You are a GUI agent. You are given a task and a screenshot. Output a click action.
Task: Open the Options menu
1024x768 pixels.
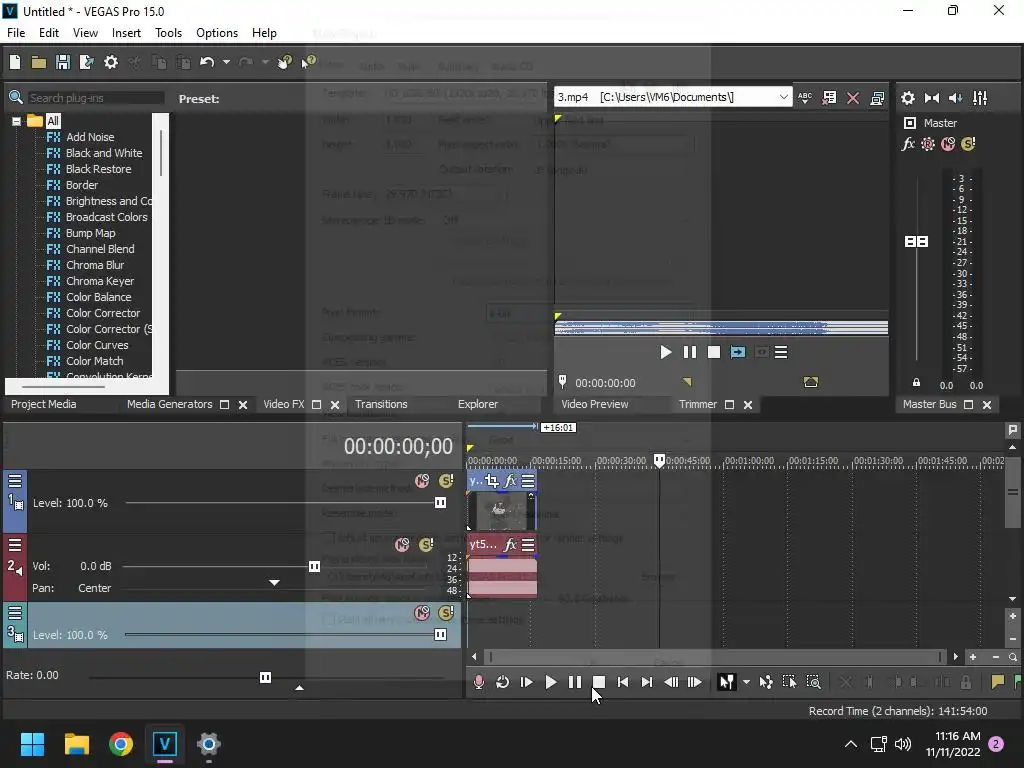click(x=217, y=33)
